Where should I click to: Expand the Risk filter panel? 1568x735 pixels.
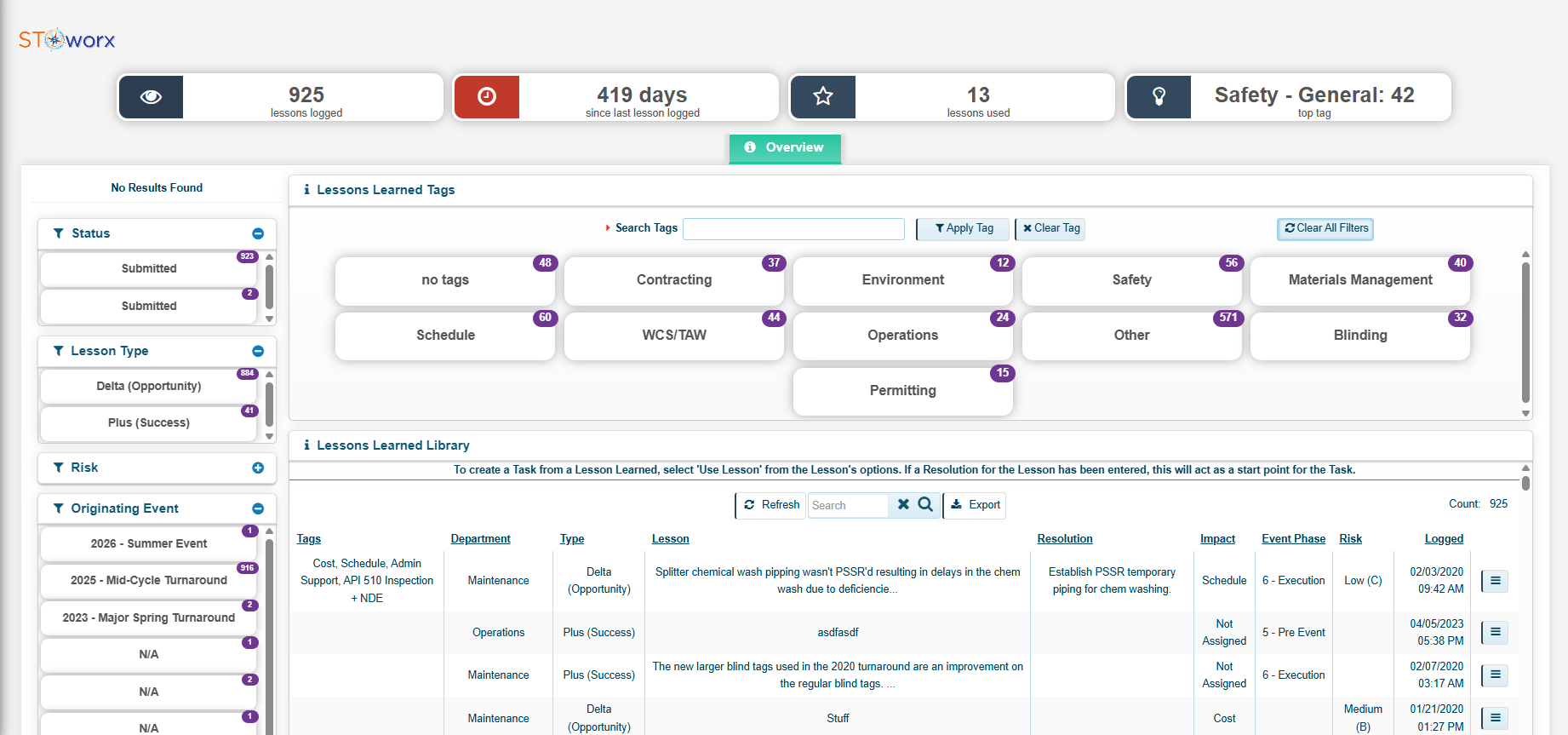pyautogui.click(x=258, y=468)
